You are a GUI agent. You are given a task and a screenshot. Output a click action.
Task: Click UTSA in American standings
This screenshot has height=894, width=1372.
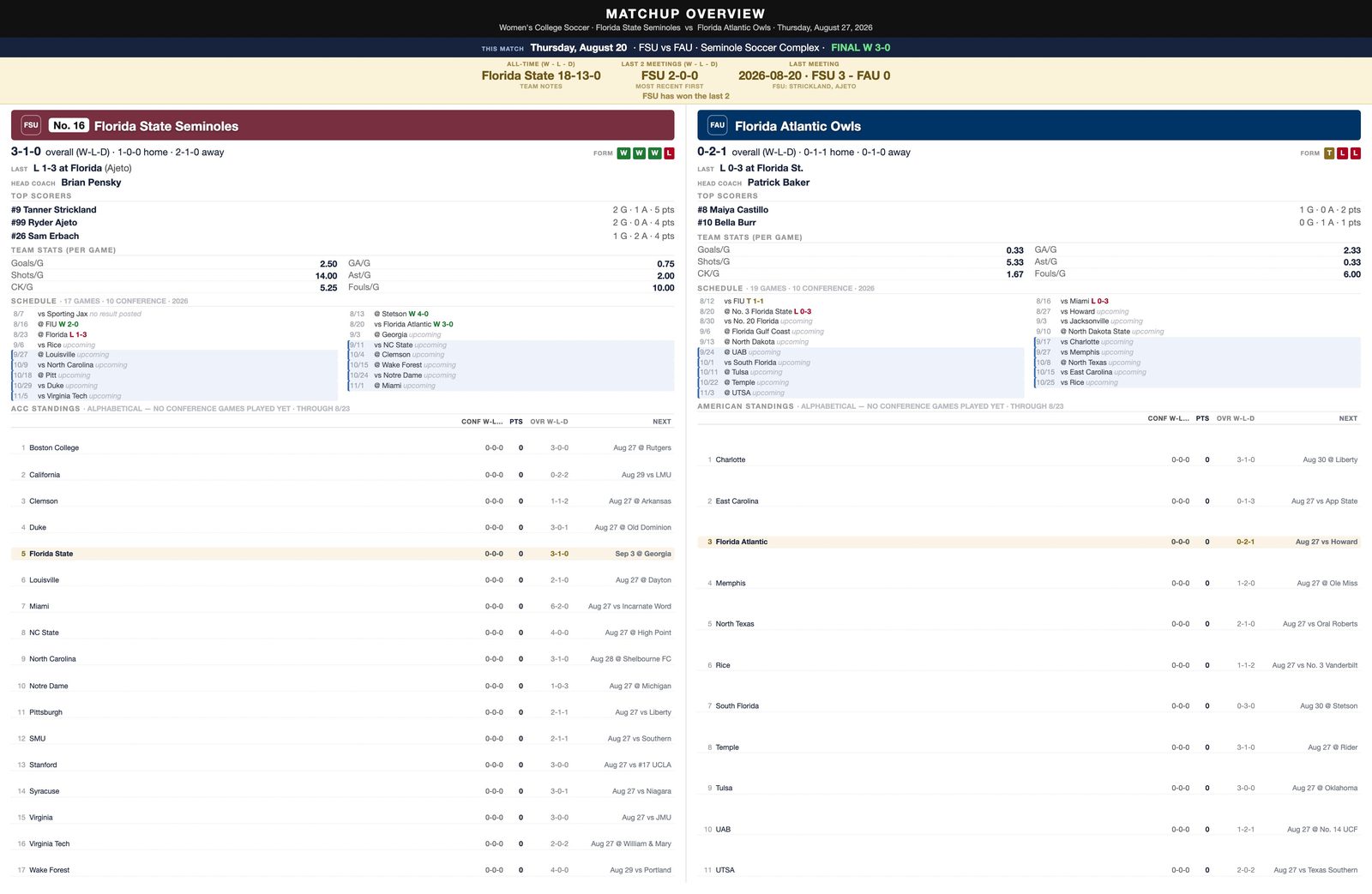pos(725,870)
